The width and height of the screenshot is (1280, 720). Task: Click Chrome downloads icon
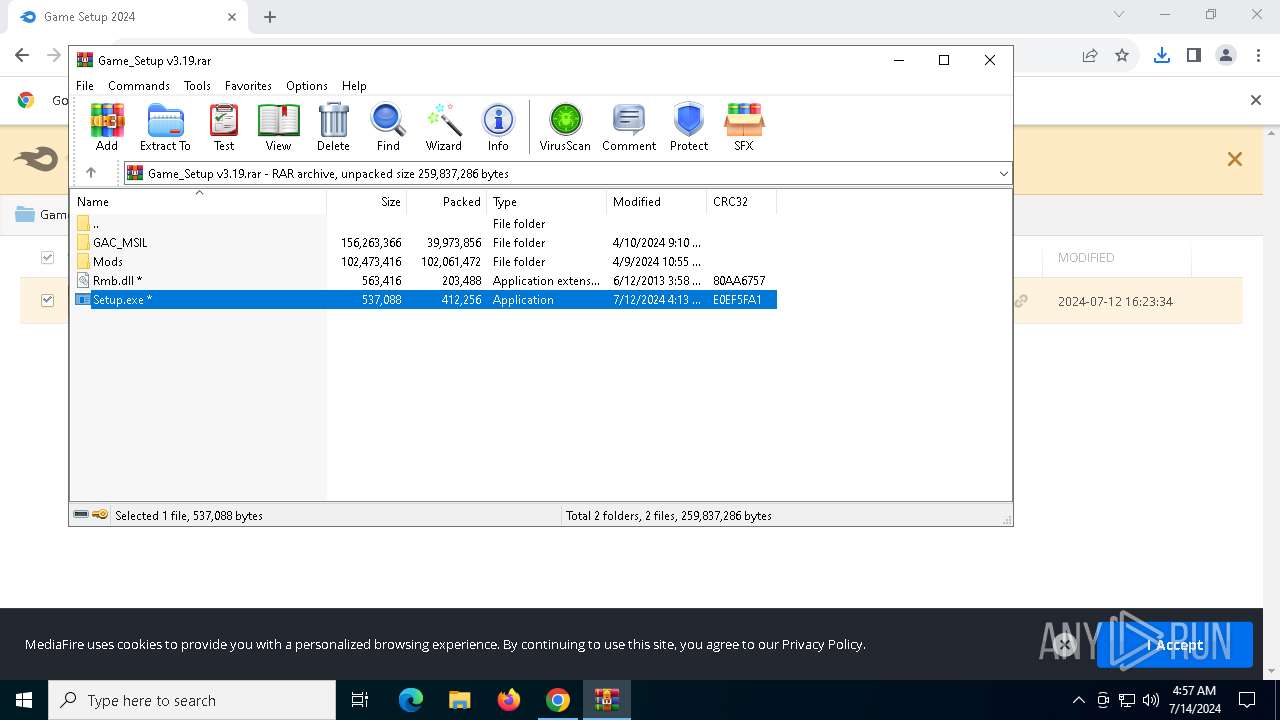(1161, 55)
